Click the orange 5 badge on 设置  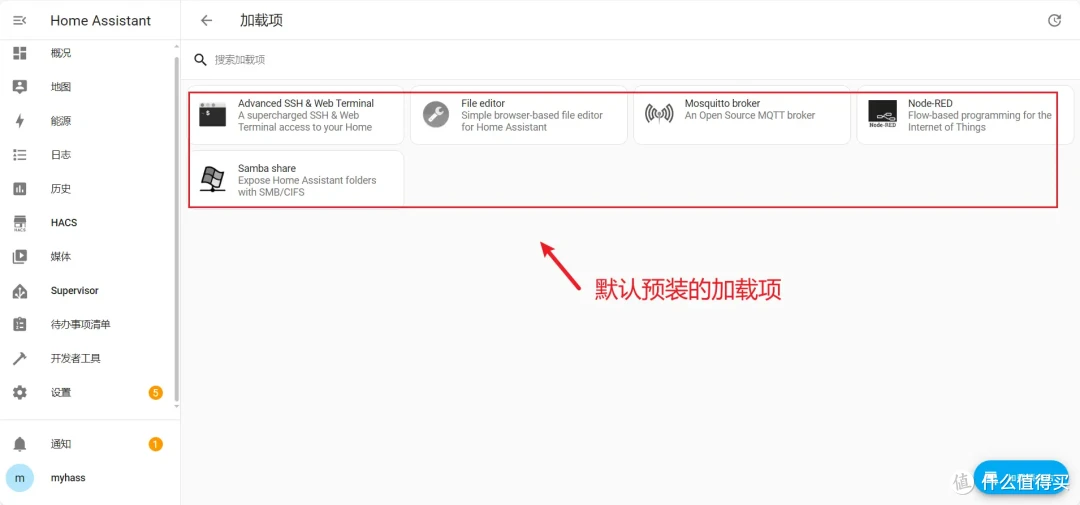156,393
